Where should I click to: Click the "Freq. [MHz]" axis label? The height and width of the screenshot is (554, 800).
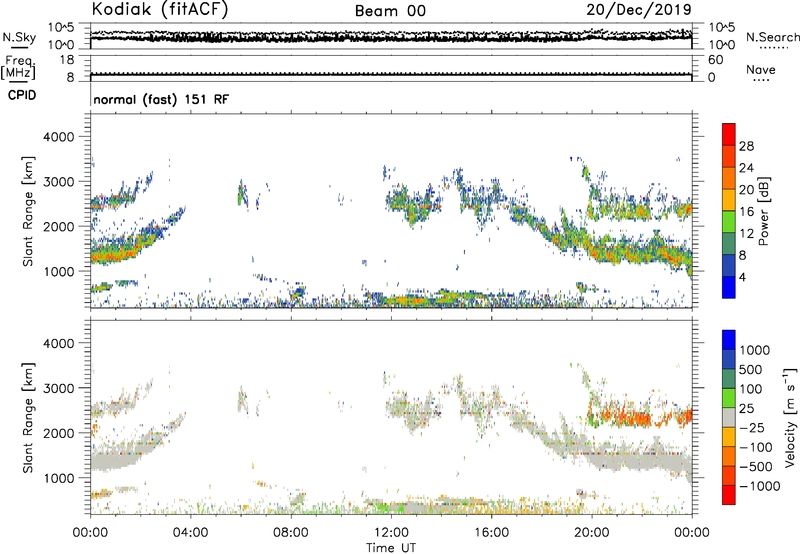pos(19,67)
